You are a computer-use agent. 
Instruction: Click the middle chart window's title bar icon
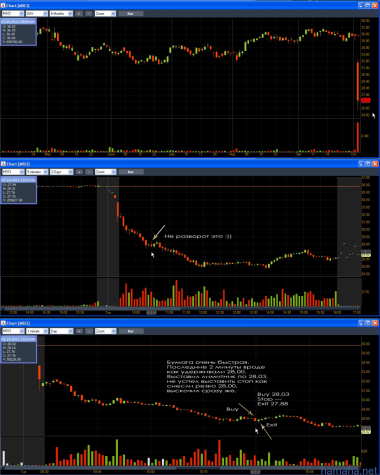click(x=3, y=164)
